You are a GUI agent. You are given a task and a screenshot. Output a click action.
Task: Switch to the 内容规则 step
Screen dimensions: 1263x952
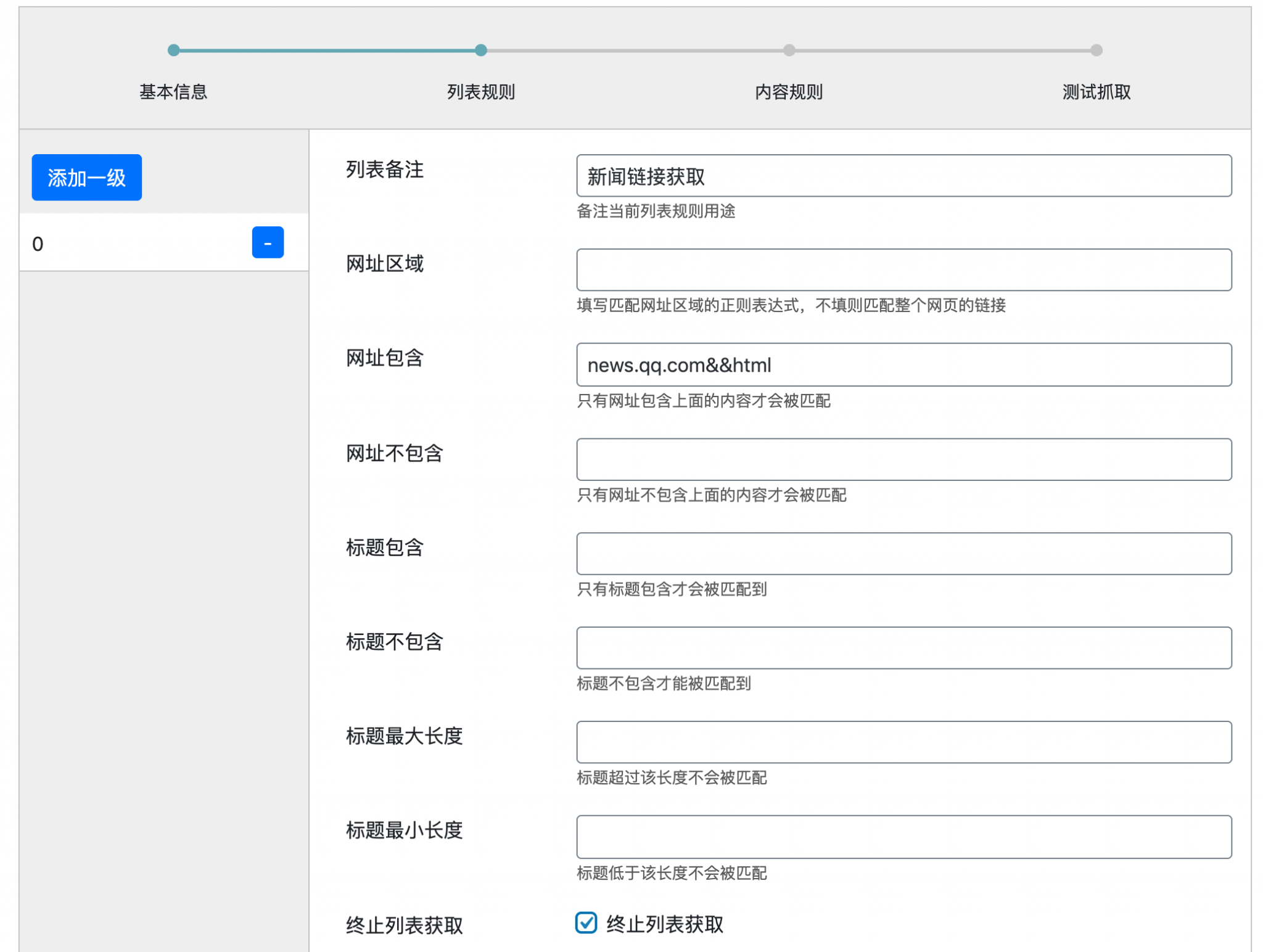point(789,92)
